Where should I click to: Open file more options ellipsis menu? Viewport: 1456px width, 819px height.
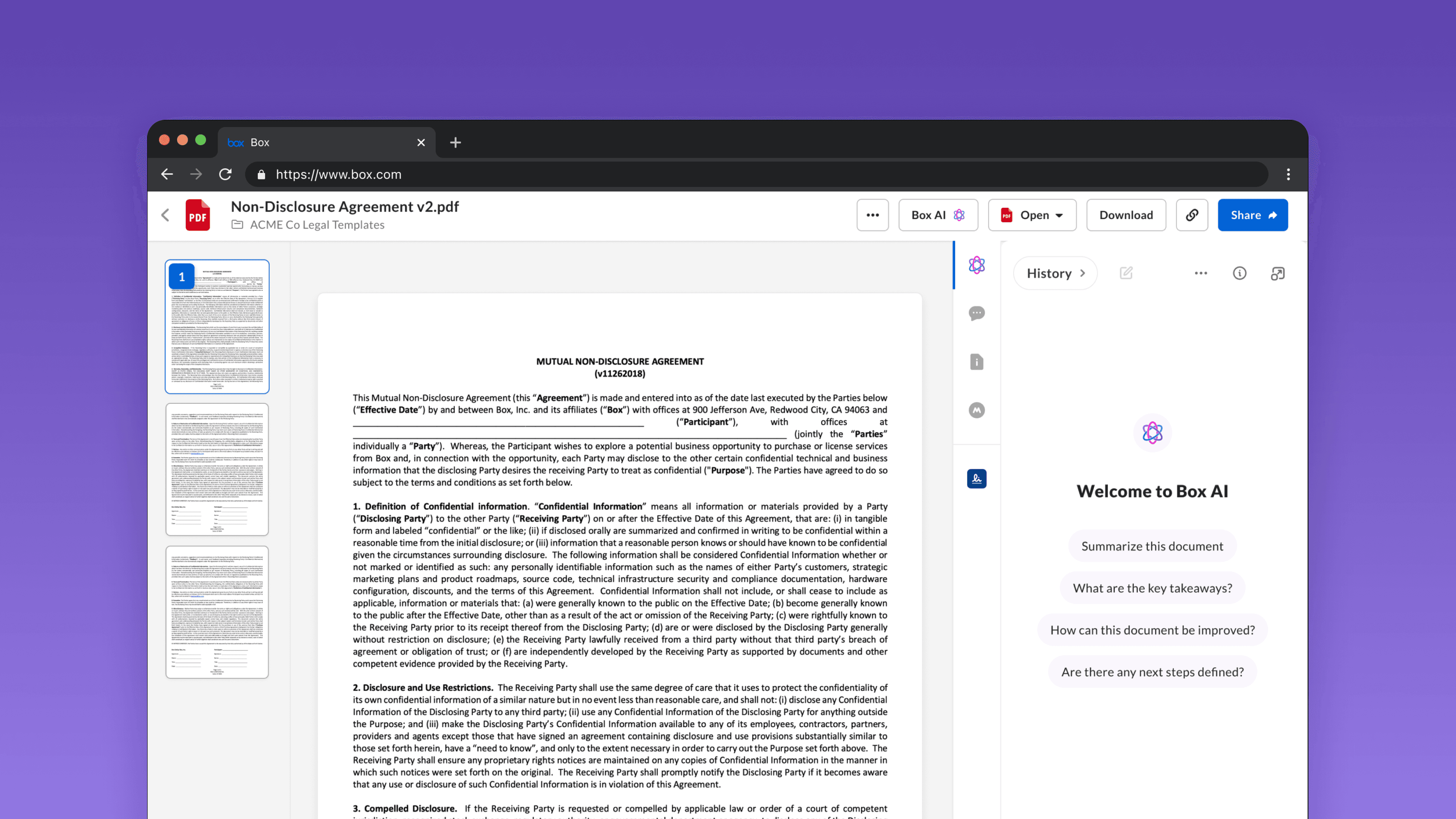(872, 215)
